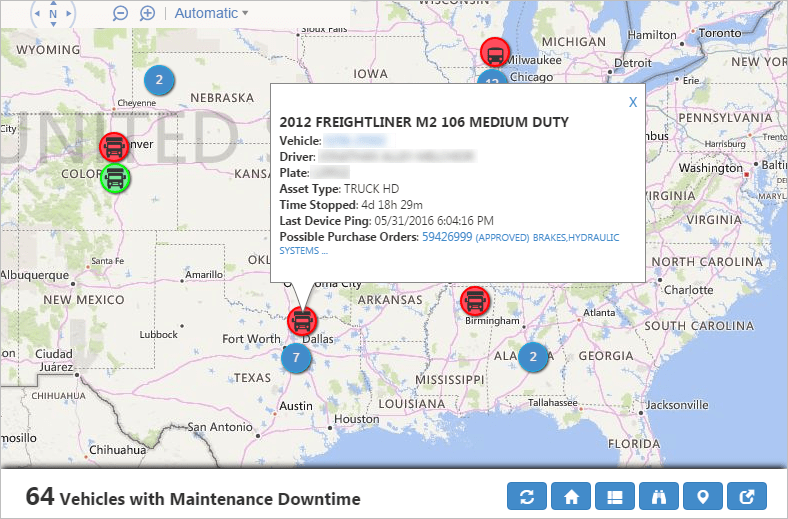The height and width of the screenshot is (519, 788).
Task: Click the Lubbock city label
Action: point(159,335)
